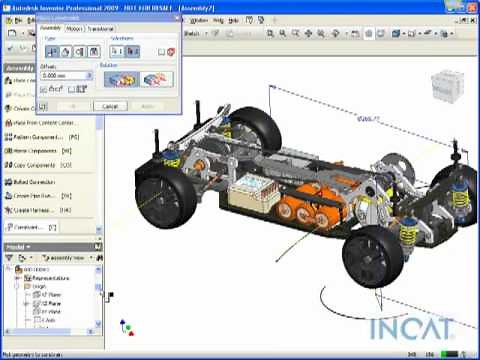Open the display mode dropdown arrow
Viewport: 480px width, 360px height.
coord(403,34)
